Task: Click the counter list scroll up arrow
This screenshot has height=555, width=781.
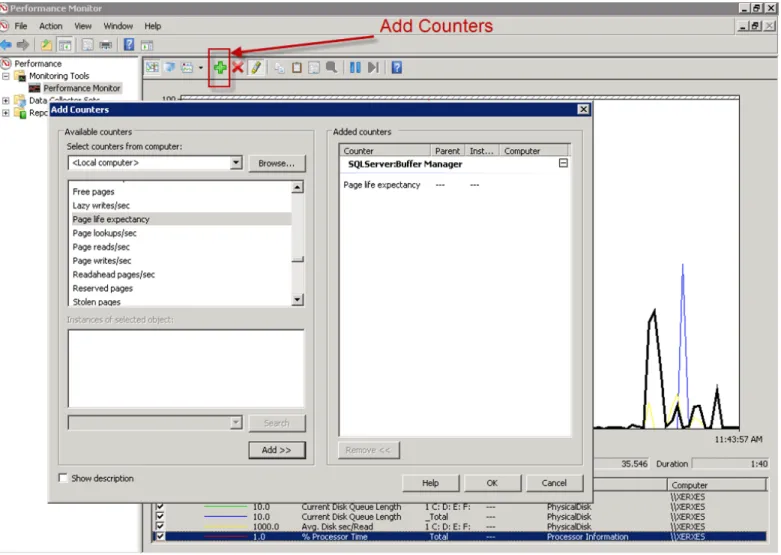Action: [297, 187]
